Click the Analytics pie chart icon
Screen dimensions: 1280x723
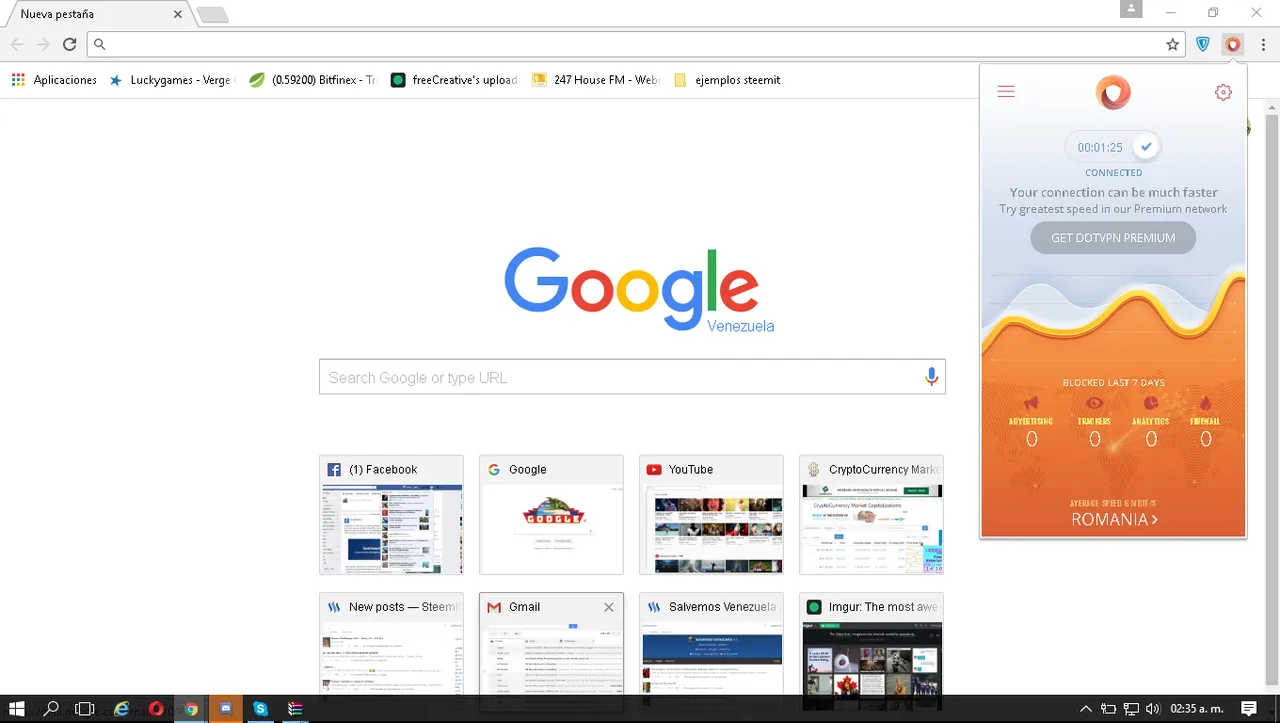click(x=1150, y=403)
